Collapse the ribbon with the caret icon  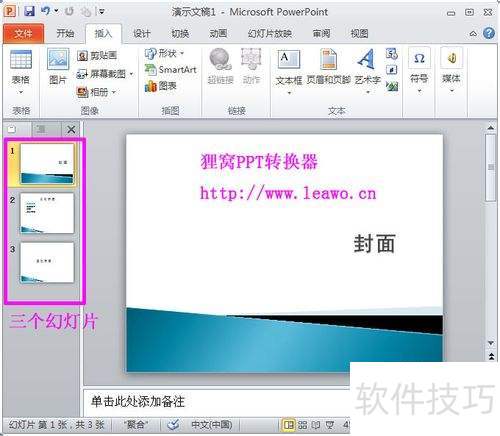click(x=473, y=34)
